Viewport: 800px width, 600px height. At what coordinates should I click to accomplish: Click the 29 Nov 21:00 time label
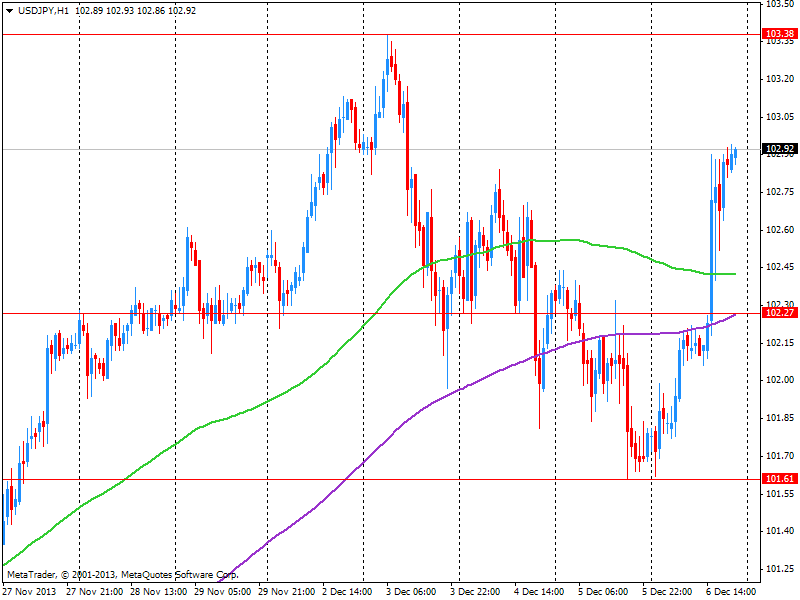coord(286,592)
